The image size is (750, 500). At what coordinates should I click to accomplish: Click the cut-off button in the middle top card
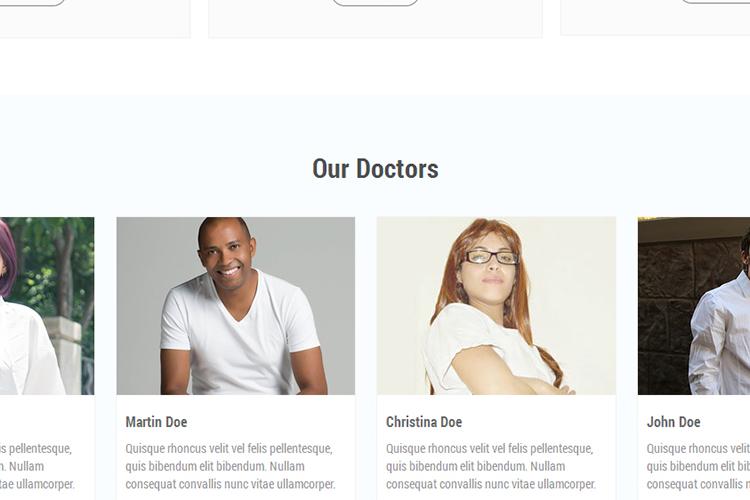tap(375, 2)
